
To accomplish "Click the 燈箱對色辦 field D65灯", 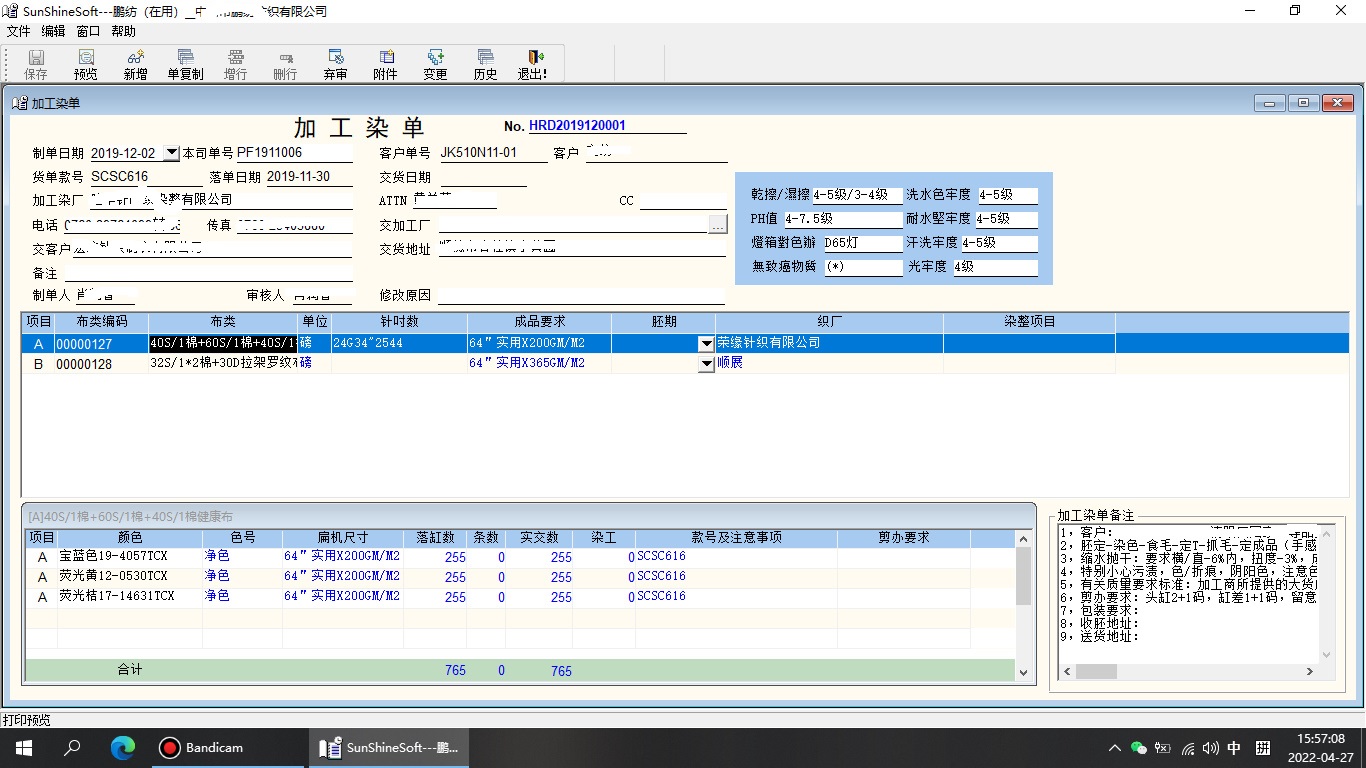I will [863, 243].
